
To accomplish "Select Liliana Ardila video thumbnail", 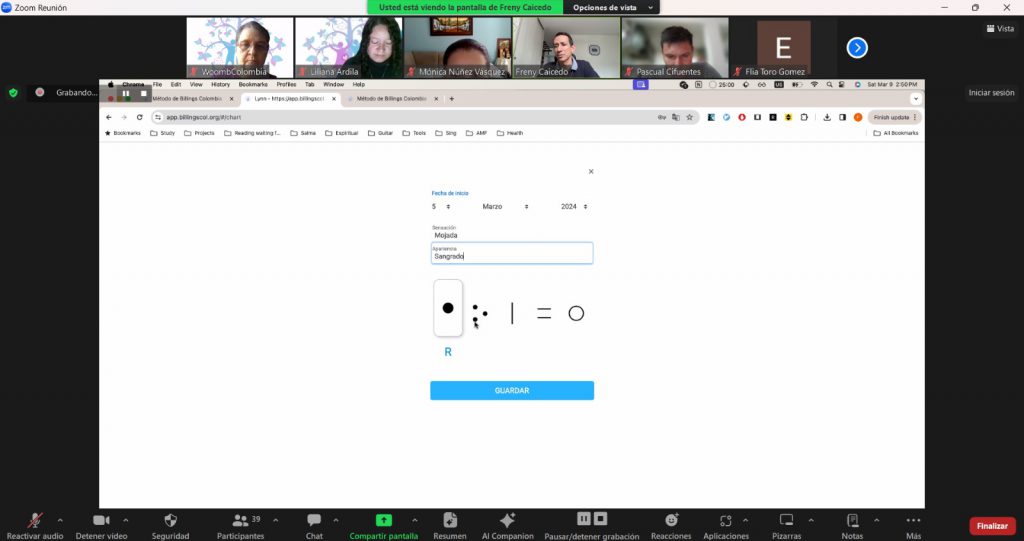I will click(x=349, y=48).
